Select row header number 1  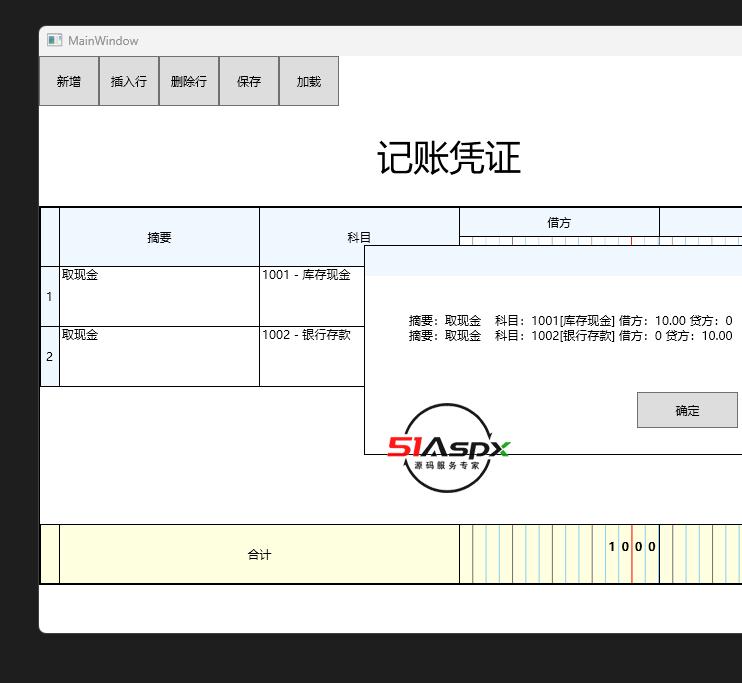50,296
